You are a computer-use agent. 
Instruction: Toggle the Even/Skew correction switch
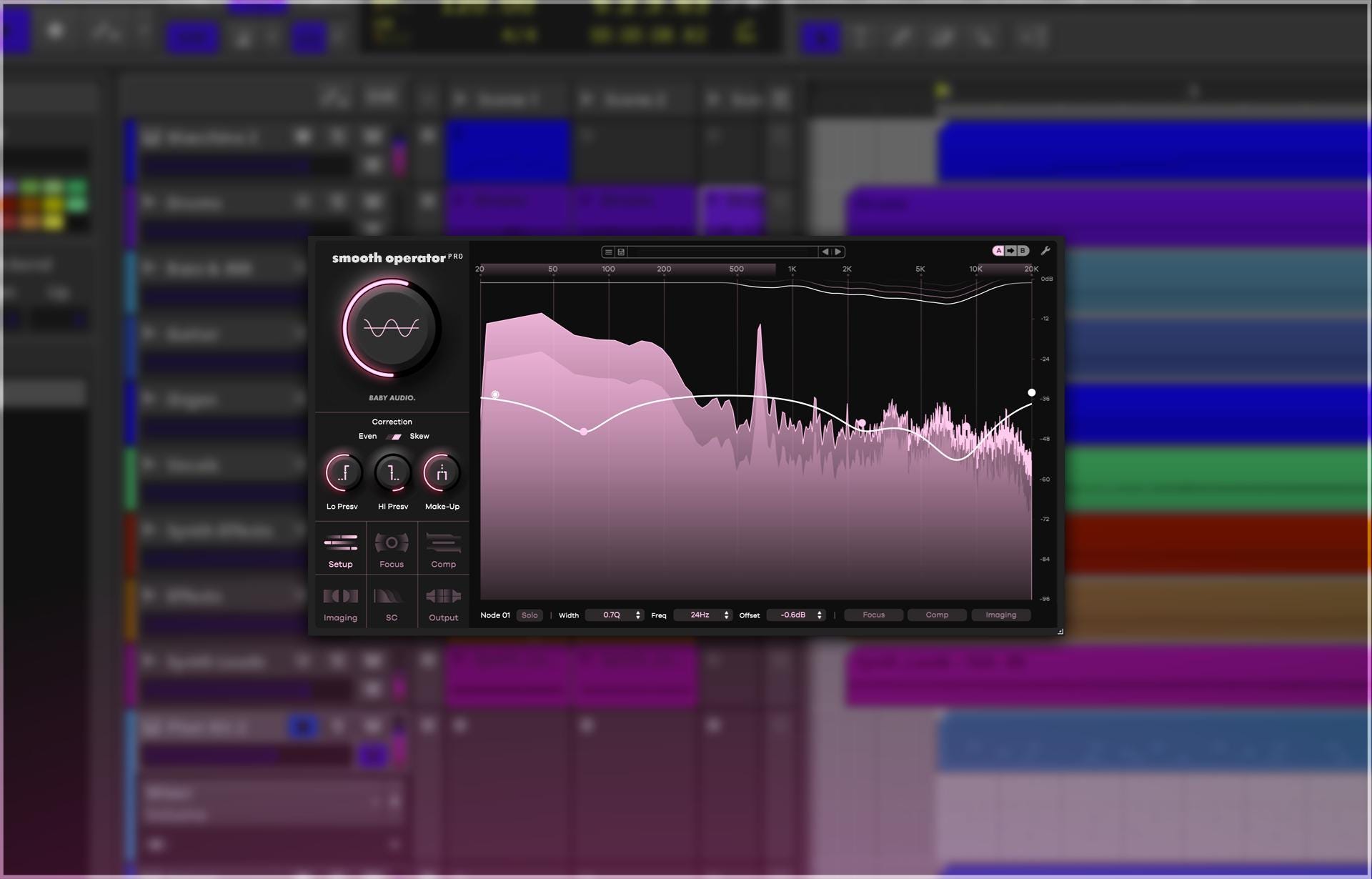pyautogui.click(x=394, y=437)
